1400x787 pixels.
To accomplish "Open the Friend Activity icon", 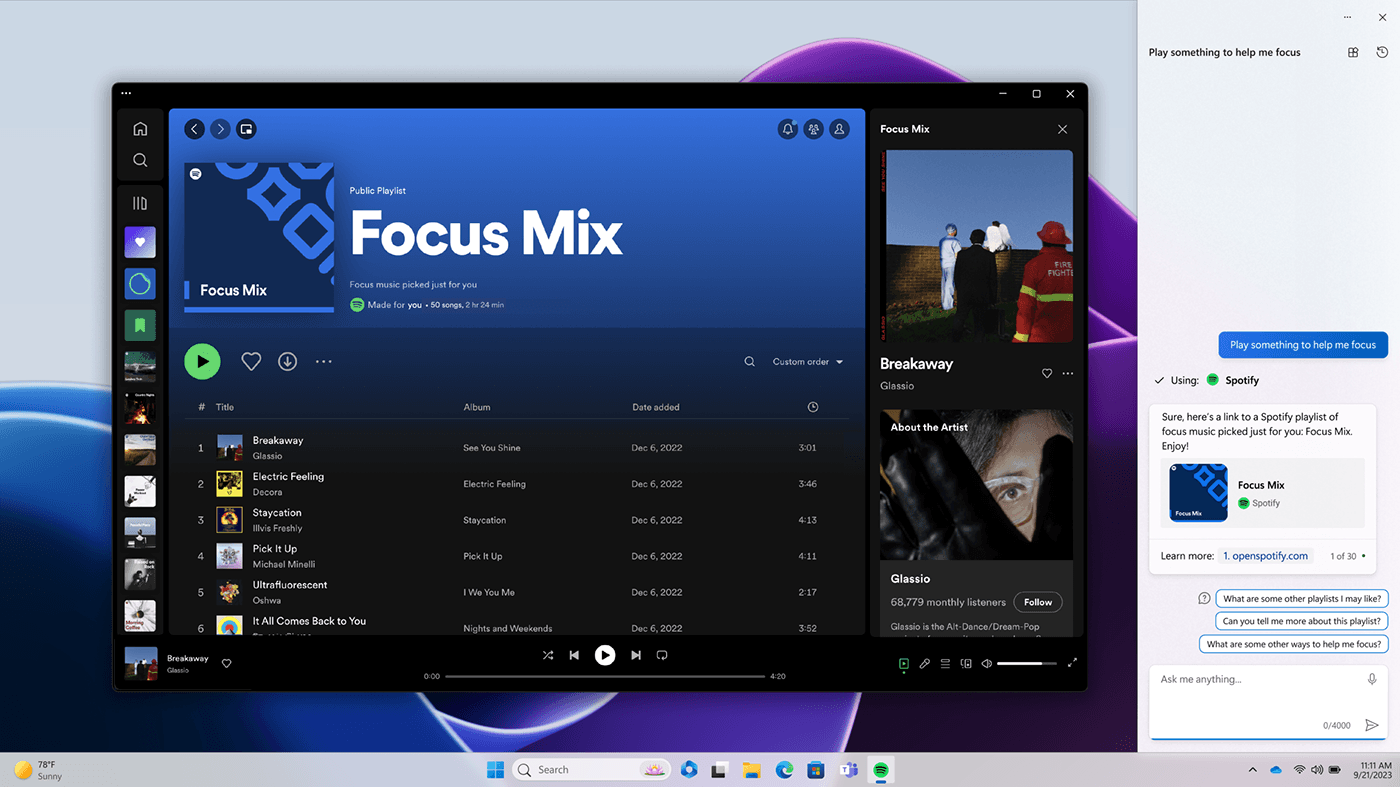I will coord(814,129).
